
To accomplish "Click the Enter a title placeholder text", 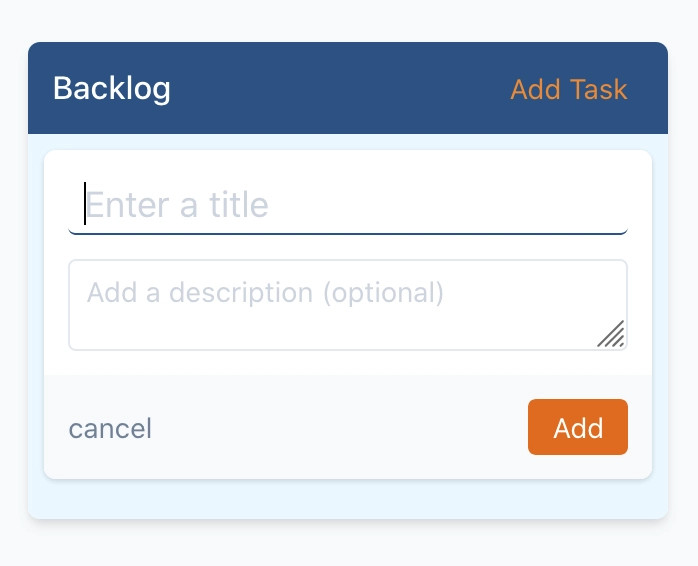I will point(177,205).
